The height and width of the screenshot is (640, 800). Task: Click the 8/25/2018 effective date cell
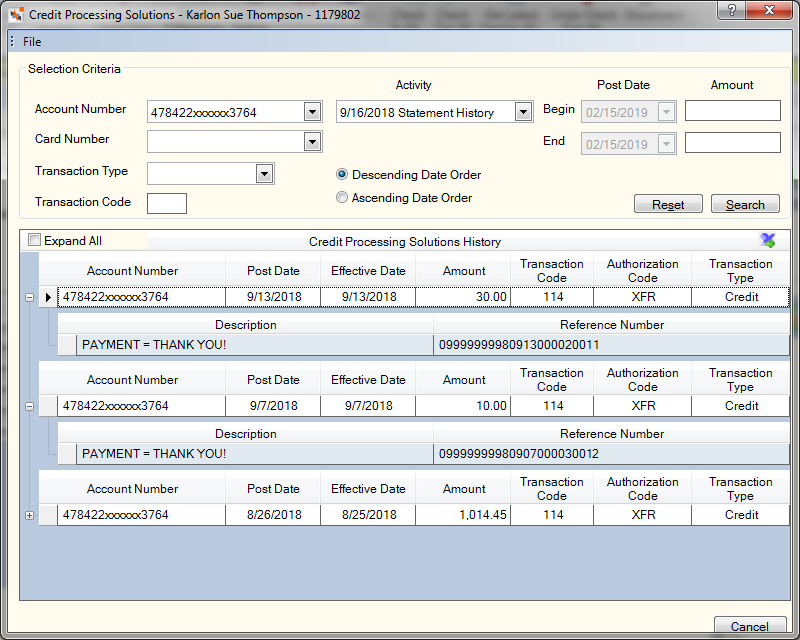tap(368, 515)
